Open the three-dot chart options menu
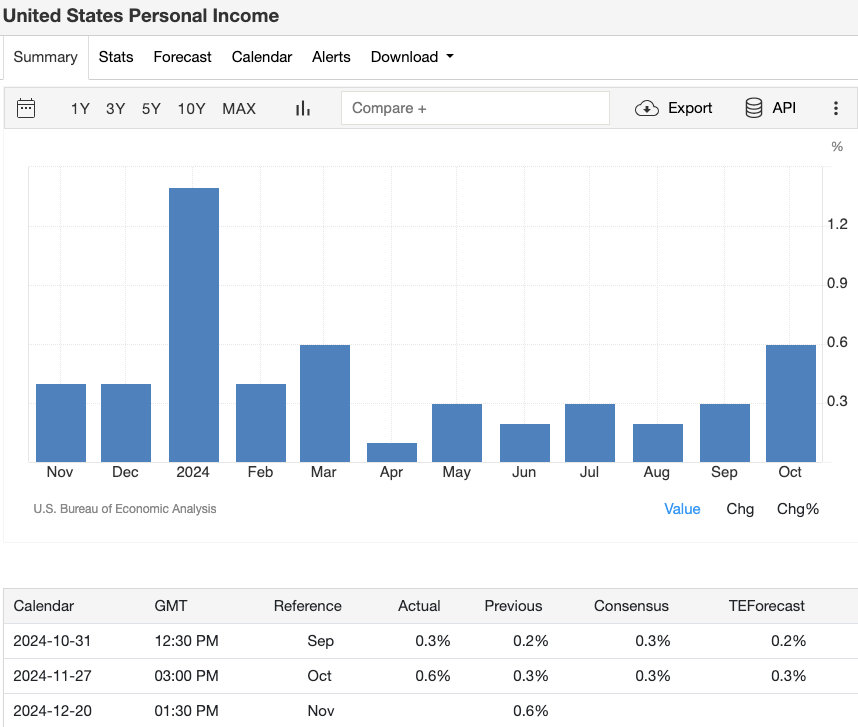The image size is (858, 727). point(836,108)
